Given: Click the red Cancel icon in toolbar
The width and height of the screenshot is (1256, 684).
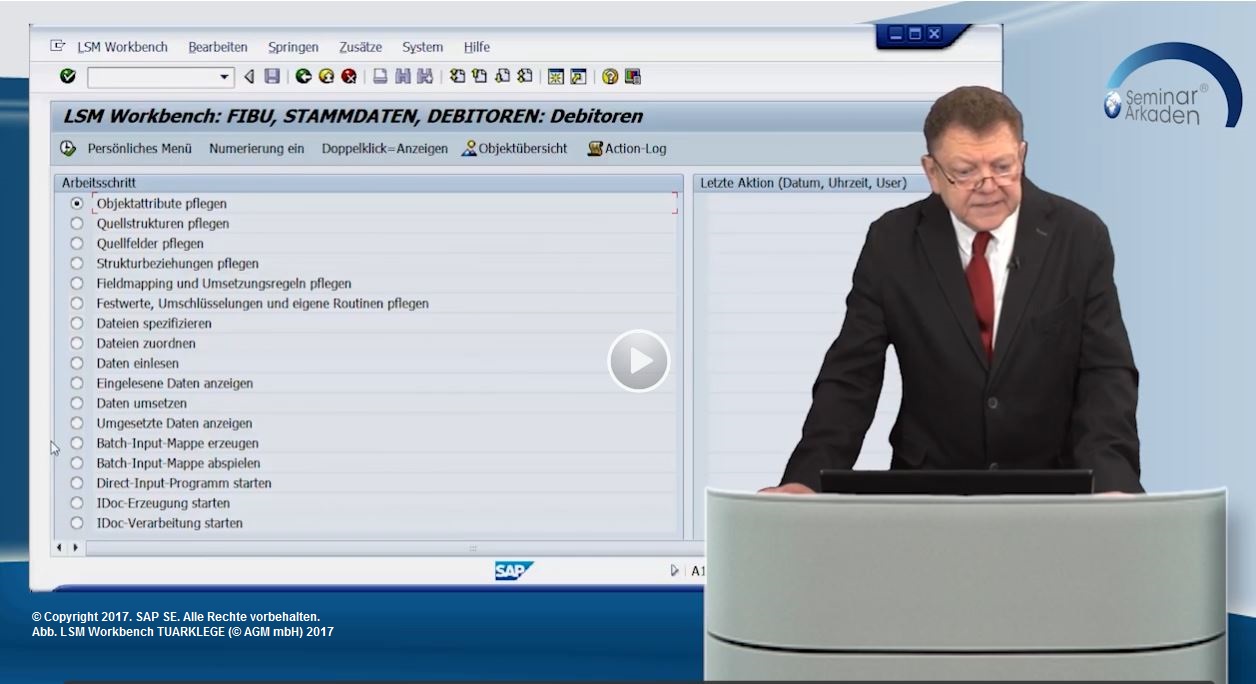Looking at the screenshot, I should 348,76.
